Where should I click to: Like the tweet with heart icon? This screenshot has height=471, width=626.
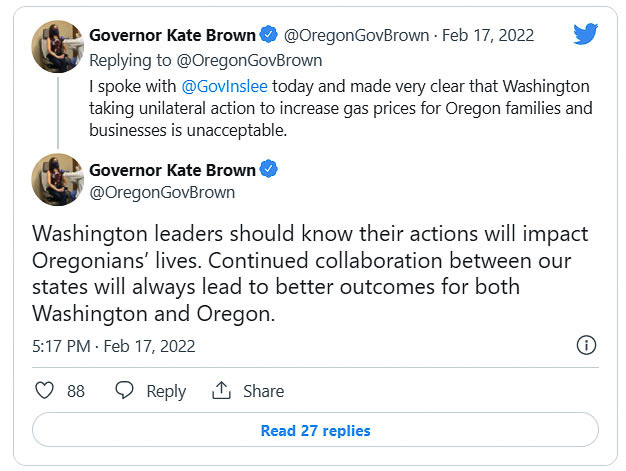(44, 391)
